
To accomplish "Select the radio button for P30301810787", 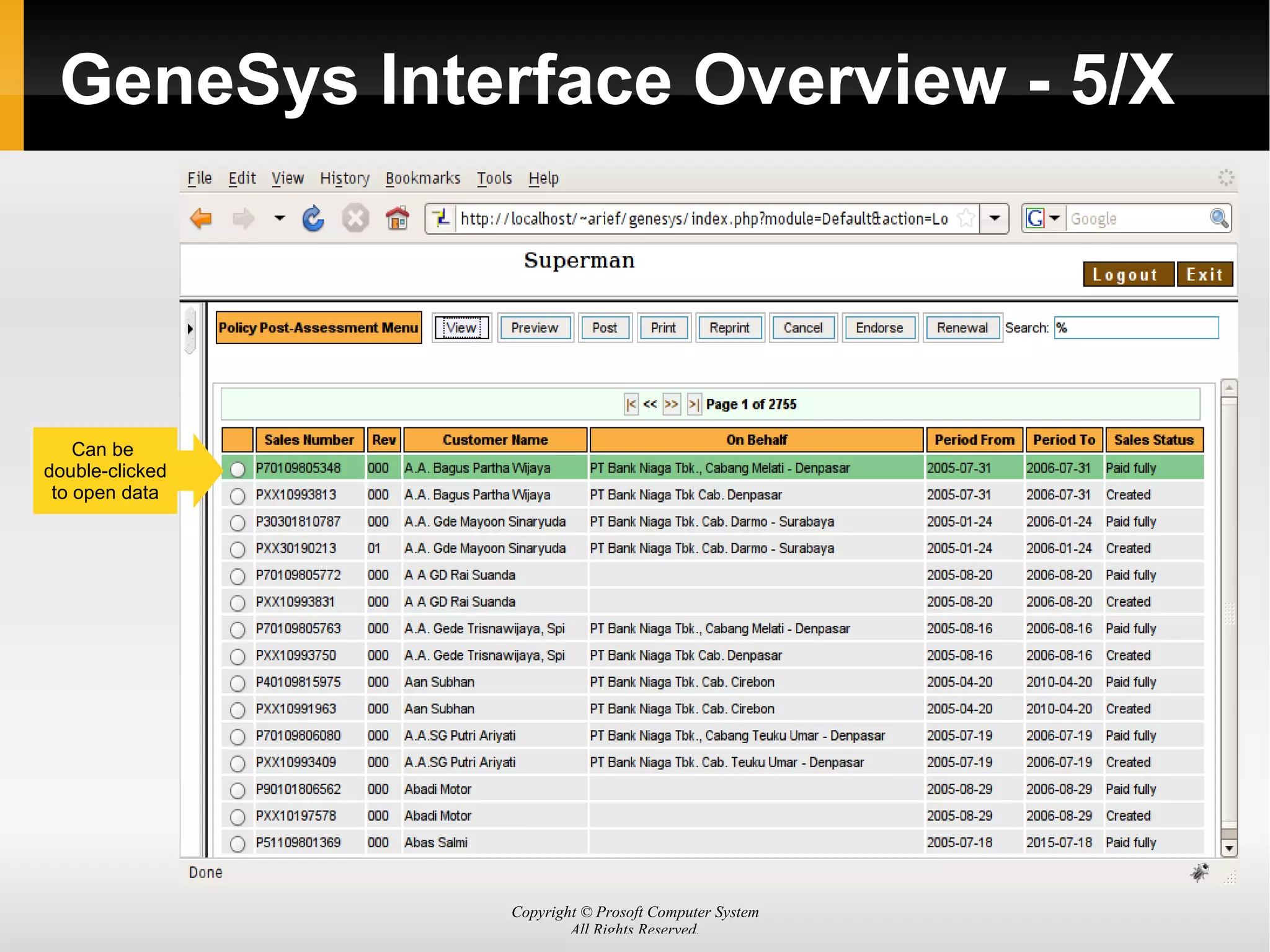I will (238, 523).
